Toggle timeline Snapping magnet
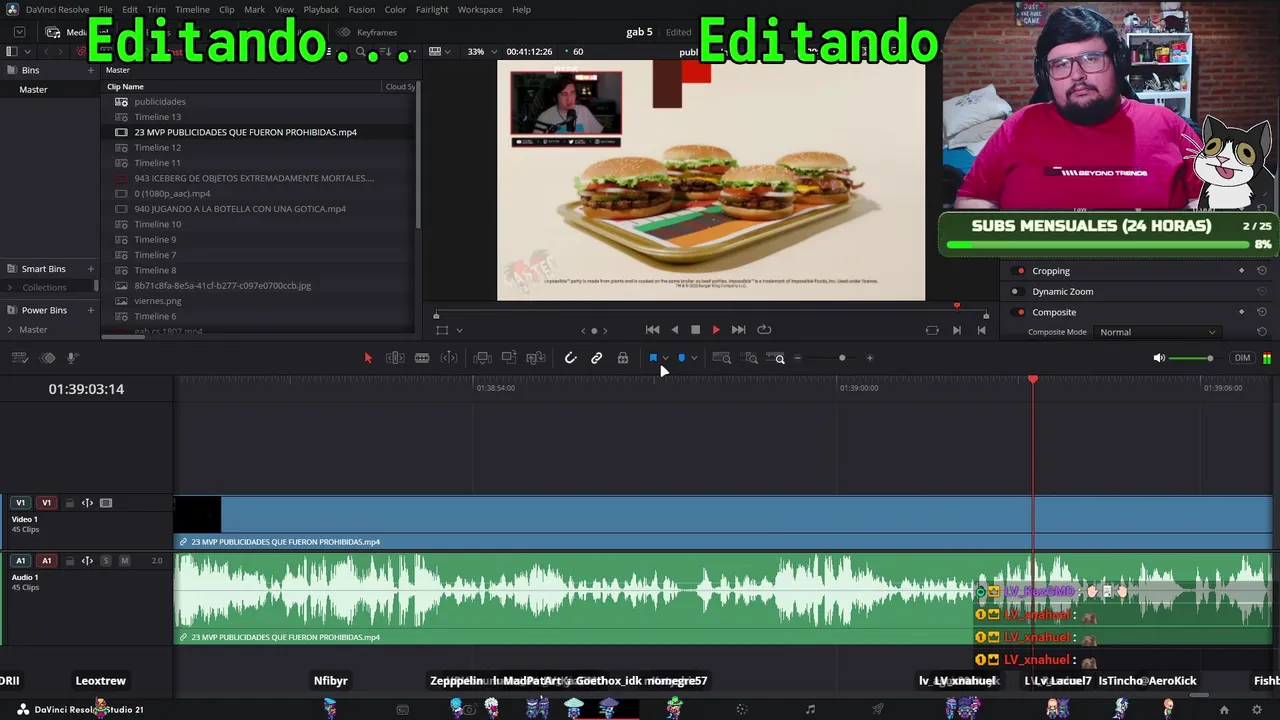This screenshot has height=720, width=1280. 570,358
